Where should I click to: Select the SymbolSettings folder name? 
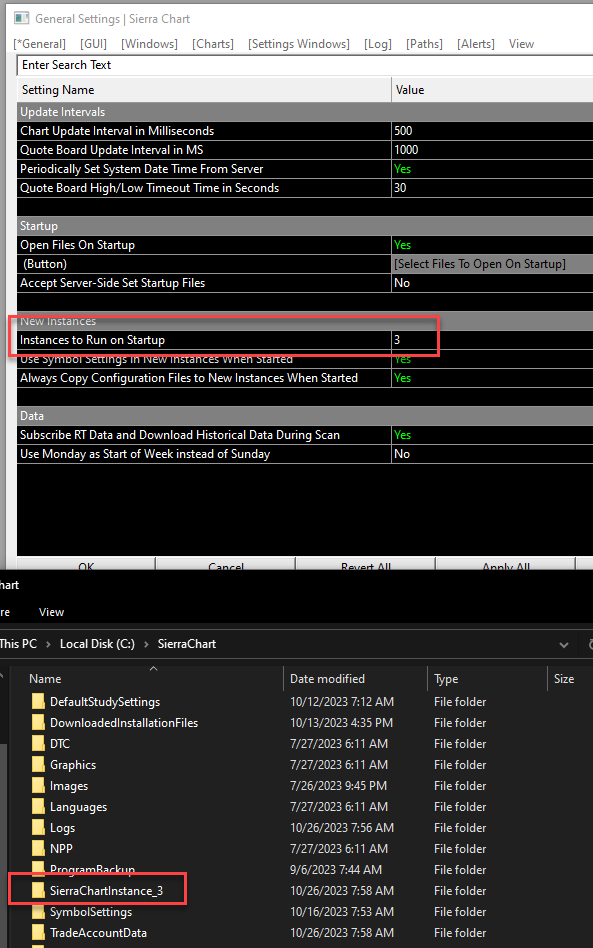pos(91,912)
